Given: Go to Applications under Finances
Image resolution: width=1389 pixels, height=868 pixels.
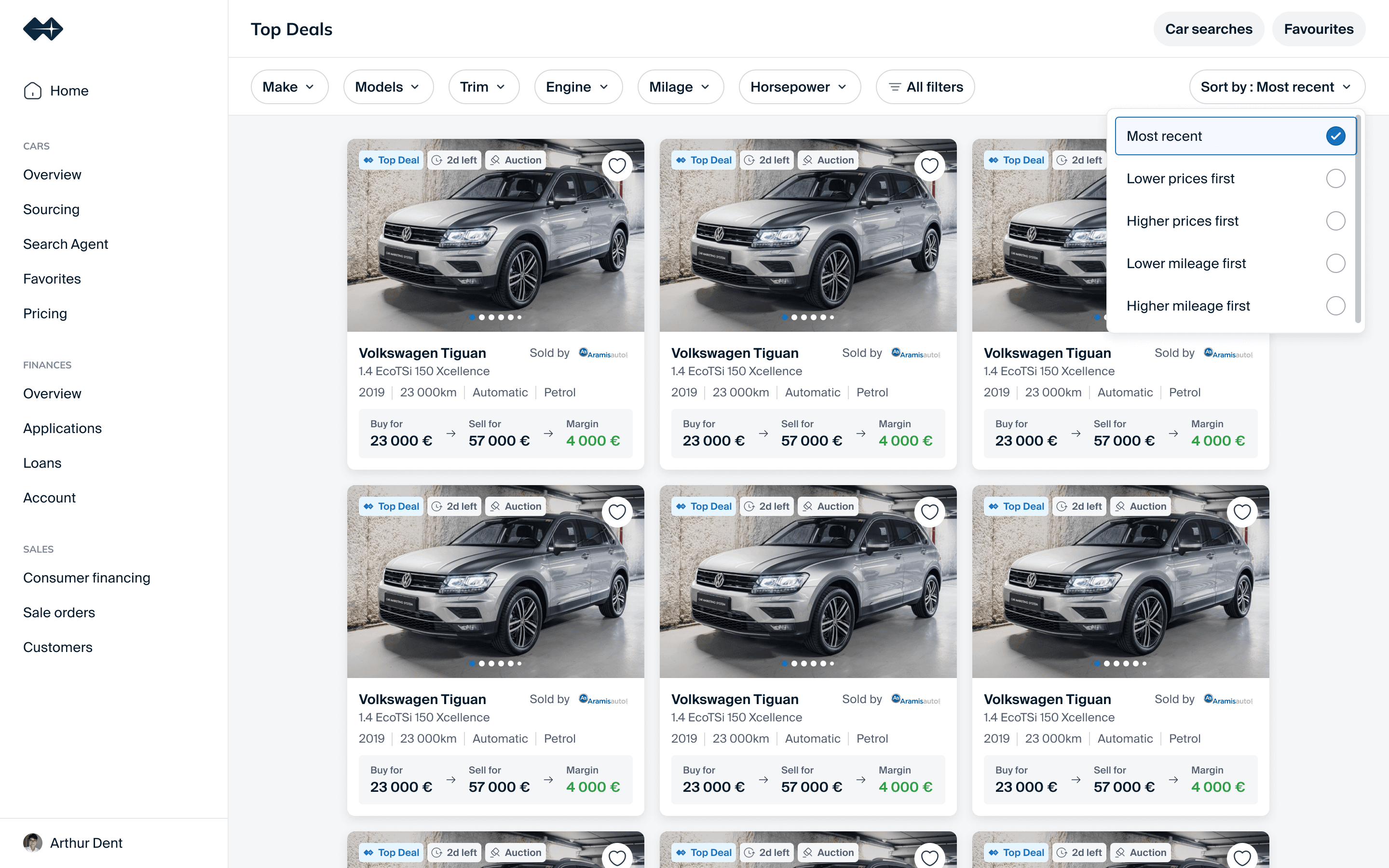Looking at the screenshot, I should point(62,428).
